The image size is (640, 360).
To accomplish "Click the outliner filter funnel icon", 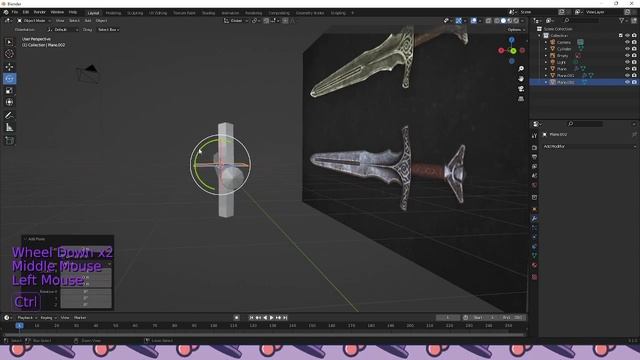I will click(622, 20).
